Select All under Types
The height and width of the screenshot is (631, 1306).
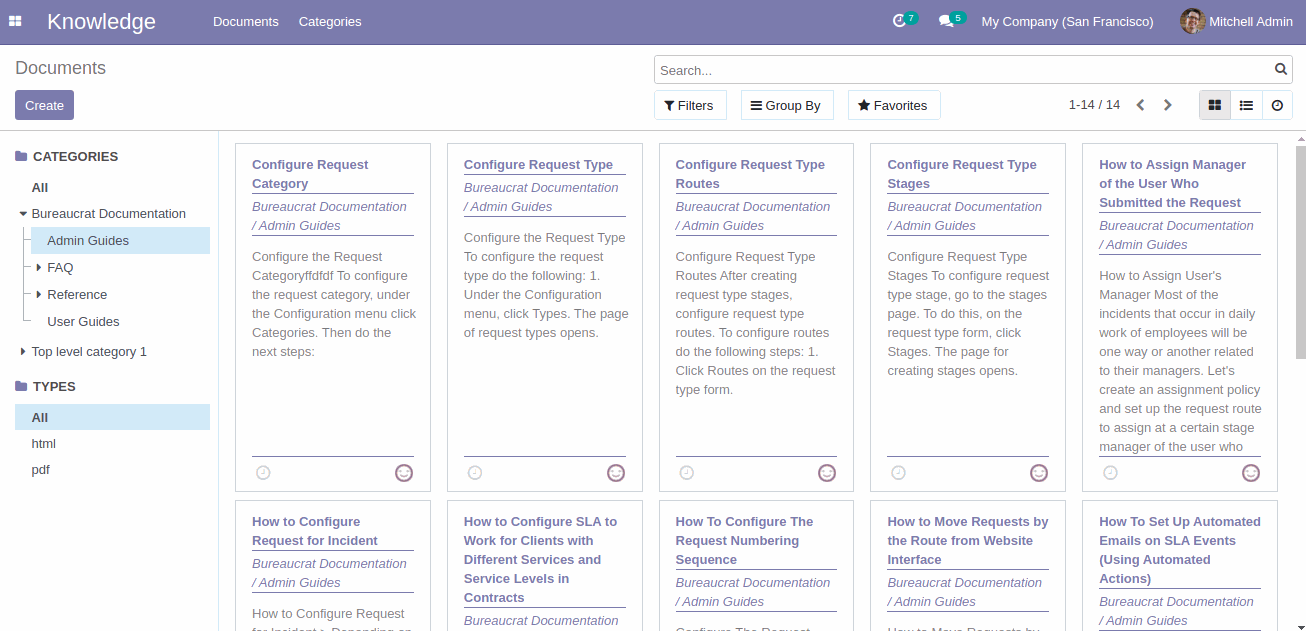(x=112, y=418)
